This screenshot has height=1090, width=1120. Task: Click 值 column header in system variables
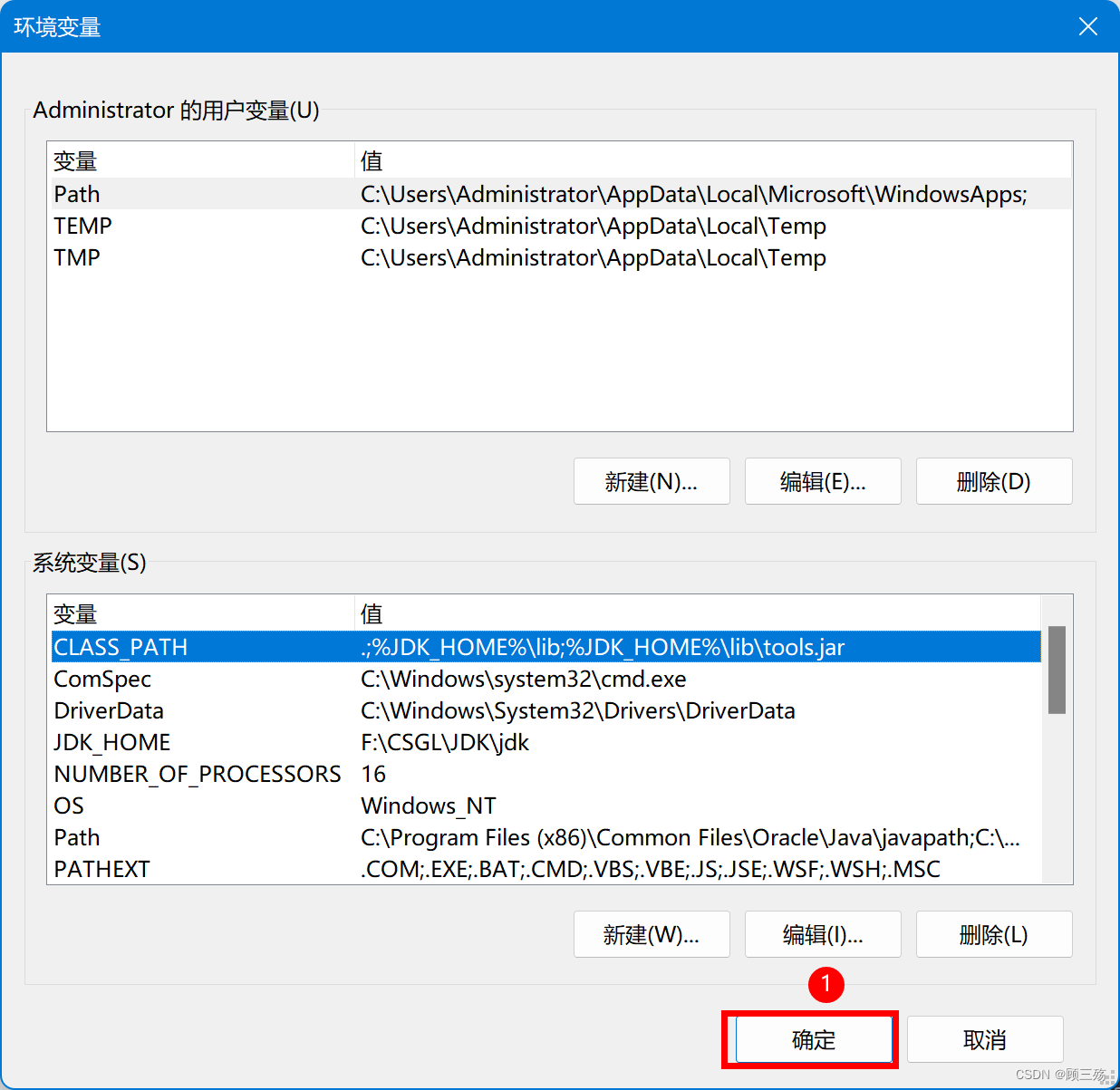pyautogui.click(x=698, y=614)
